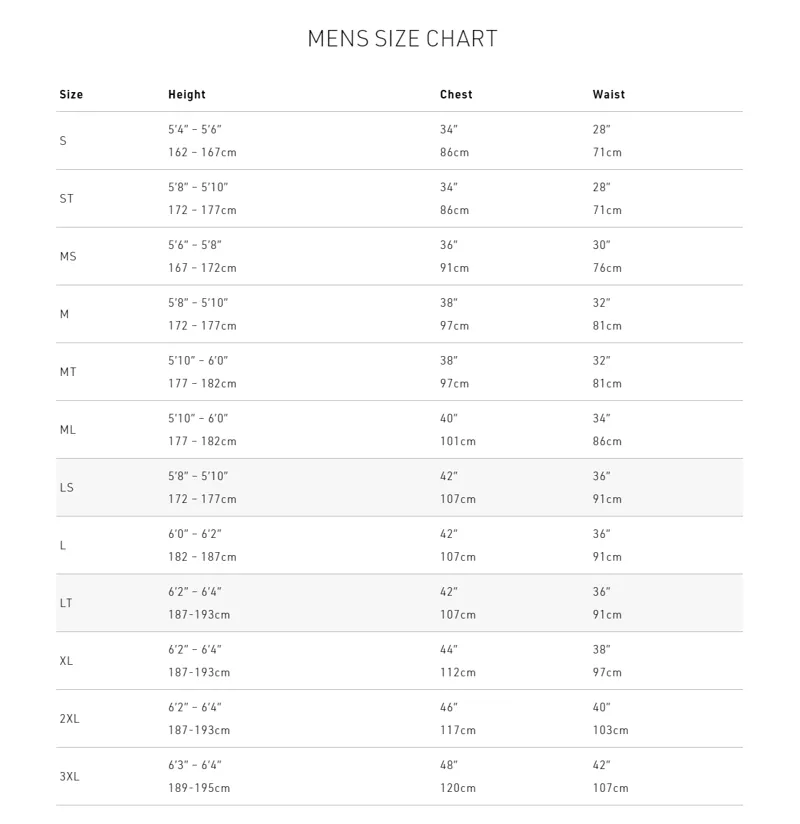Select the XL size row label
Screen dimensions: 800x824
[66, 661]
